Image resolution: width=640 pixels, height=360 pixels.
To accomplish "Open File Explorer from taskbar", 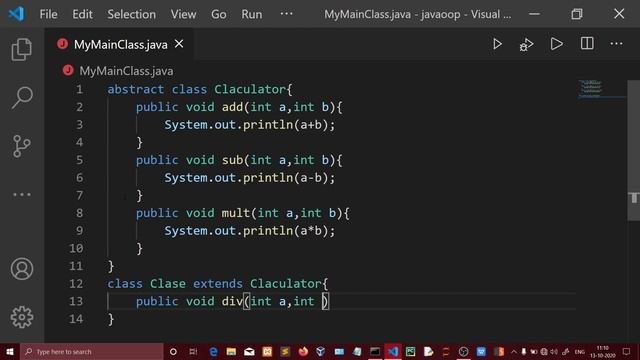I will tap(231, 351).
